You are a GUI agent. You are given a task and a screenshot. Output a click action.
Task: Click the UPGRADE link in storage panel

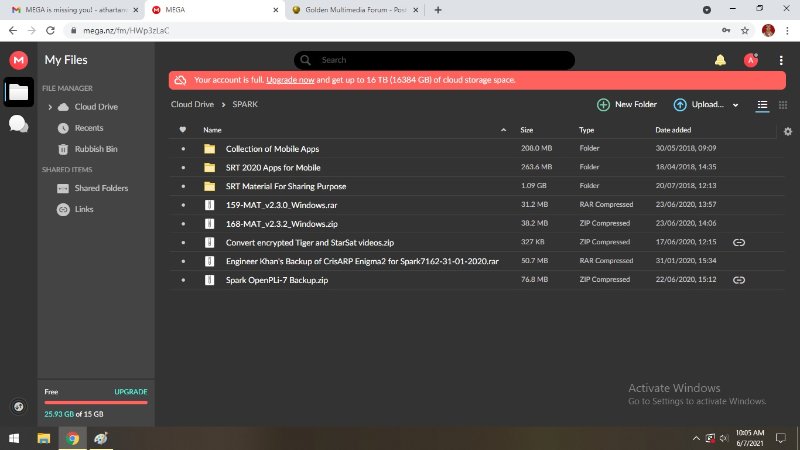pos(131,392)
